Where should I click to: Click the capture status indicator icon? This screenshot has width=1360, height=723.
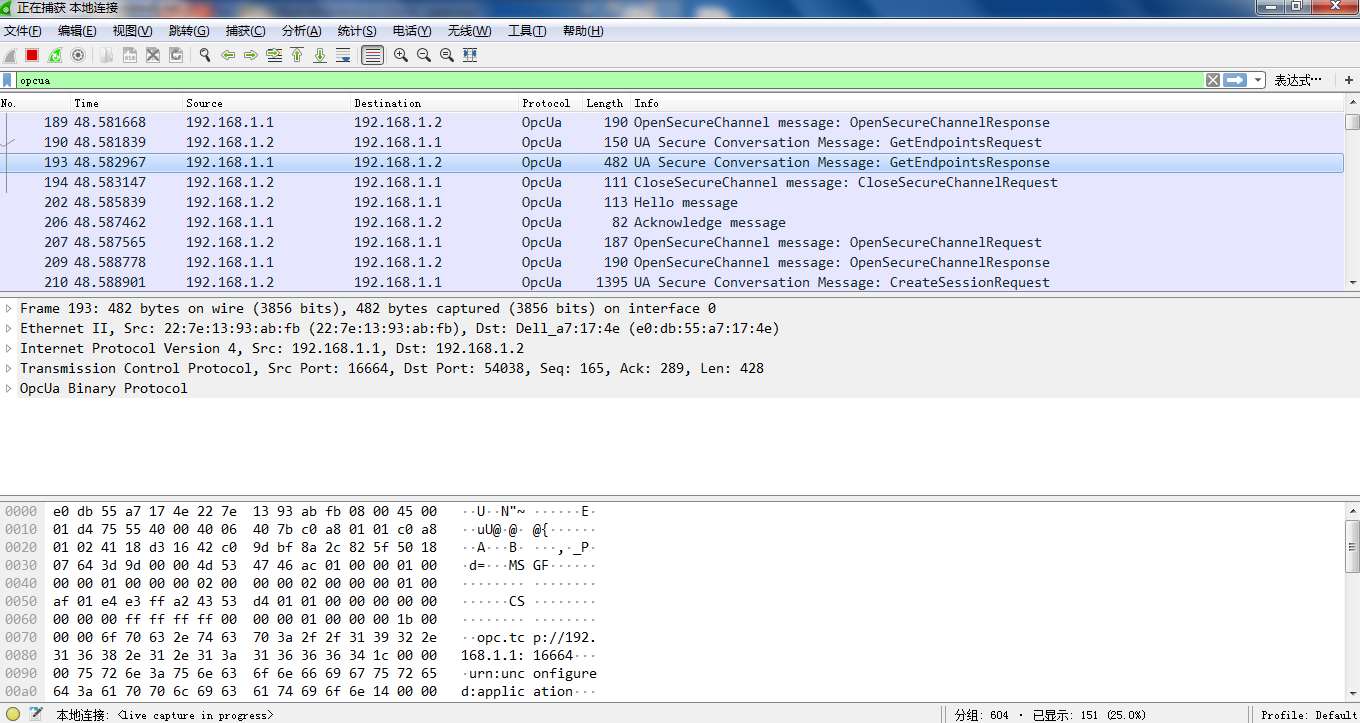pyautogui.click(x=13, y=714)
